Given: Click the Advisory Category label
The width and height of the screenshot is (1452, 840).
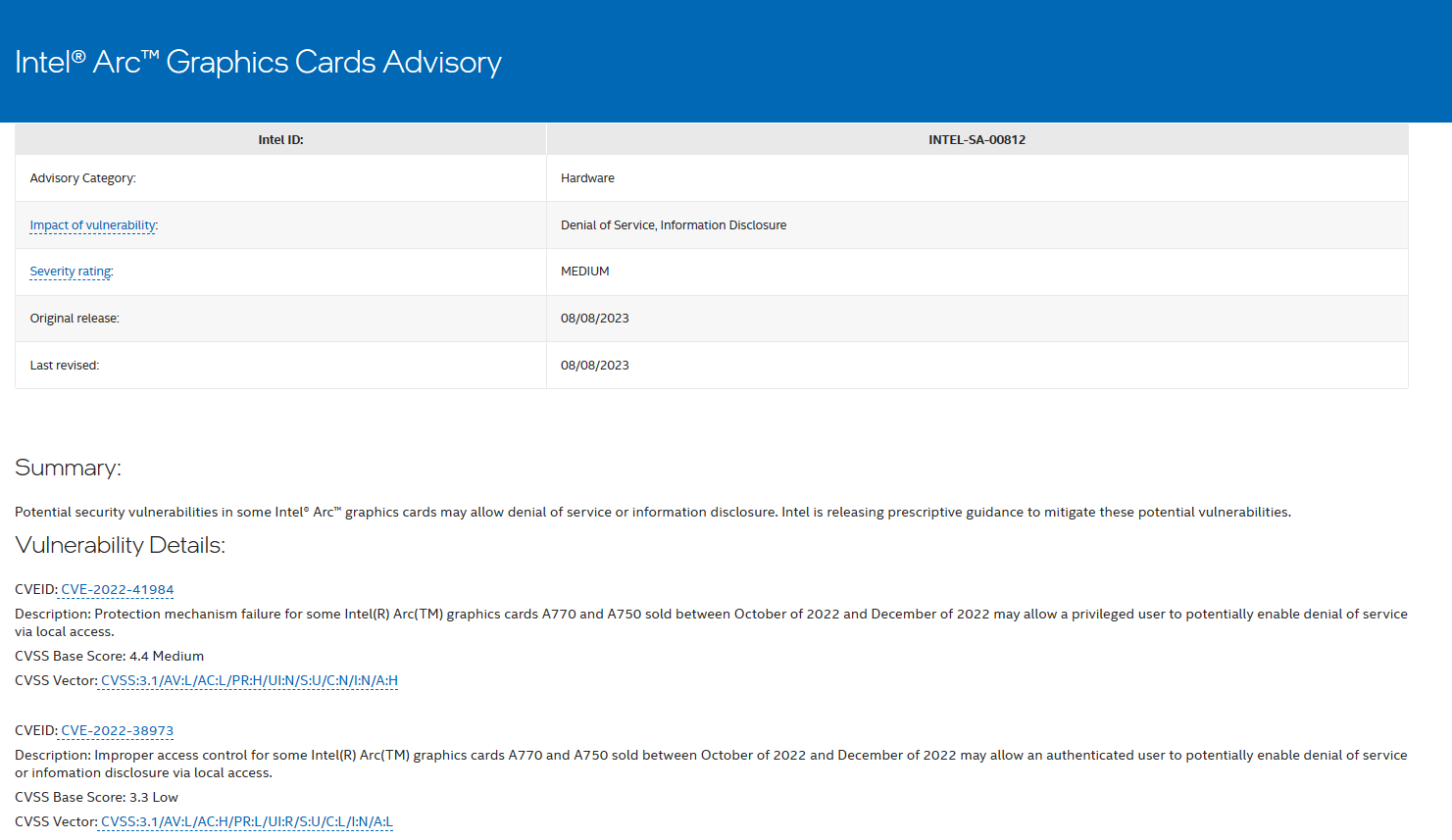Looking at the screenshot, I should coord(82,178).
